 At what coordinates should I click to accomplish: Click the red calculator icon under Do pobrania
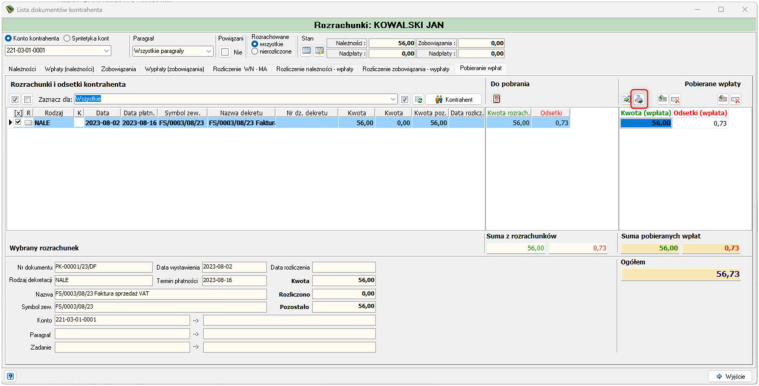pyautogui.click(x=496, y=99)
